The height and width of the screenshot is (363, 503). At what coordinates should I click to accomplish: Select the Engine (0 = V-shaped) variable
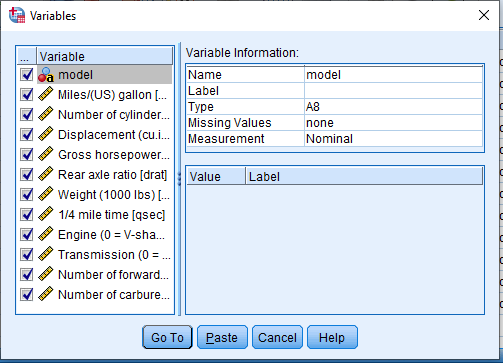(105, 235)
